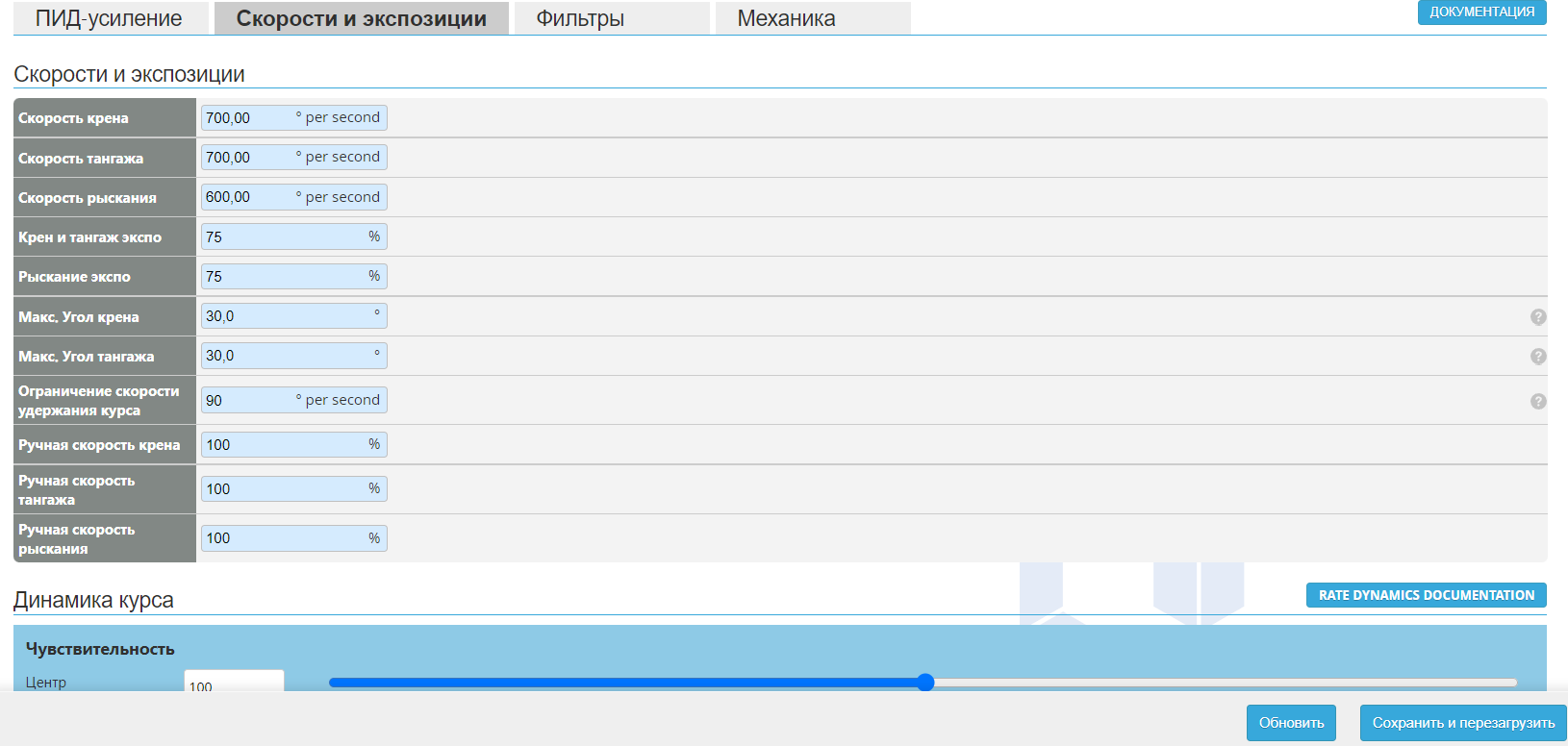The height and width of the screenshot is (746, 1568).
Task: Click help icon for Ограничение скорости удержания курса
Action: point(1537,401)
